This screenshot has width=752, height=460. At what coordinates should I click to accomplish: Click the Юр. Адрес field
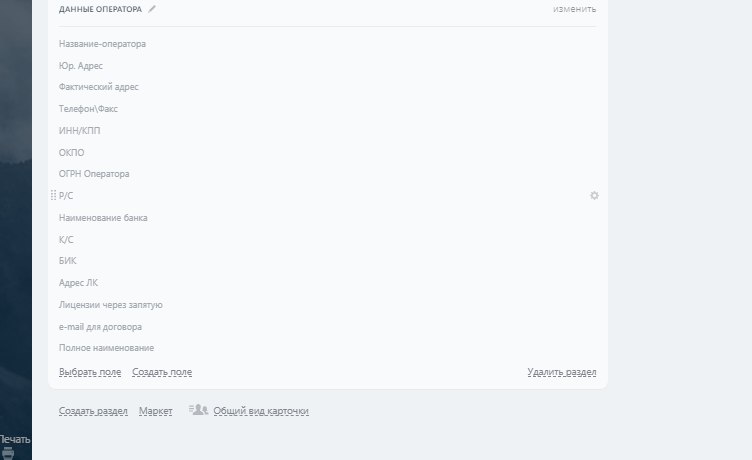[x=81, y=66]
